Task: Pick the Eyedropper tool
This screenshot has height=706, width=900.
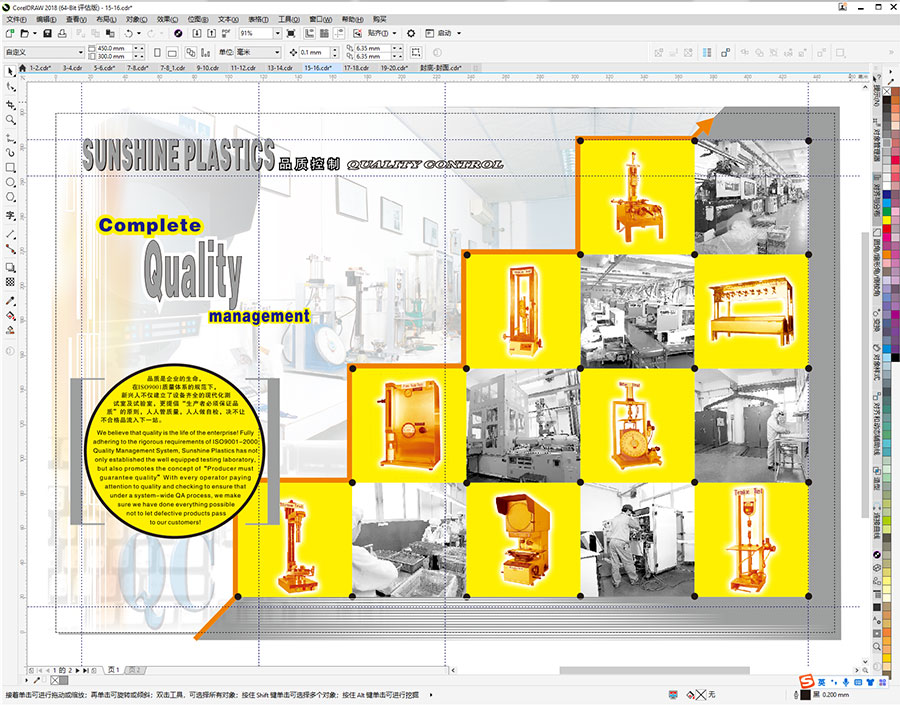Action: point(10,299)
